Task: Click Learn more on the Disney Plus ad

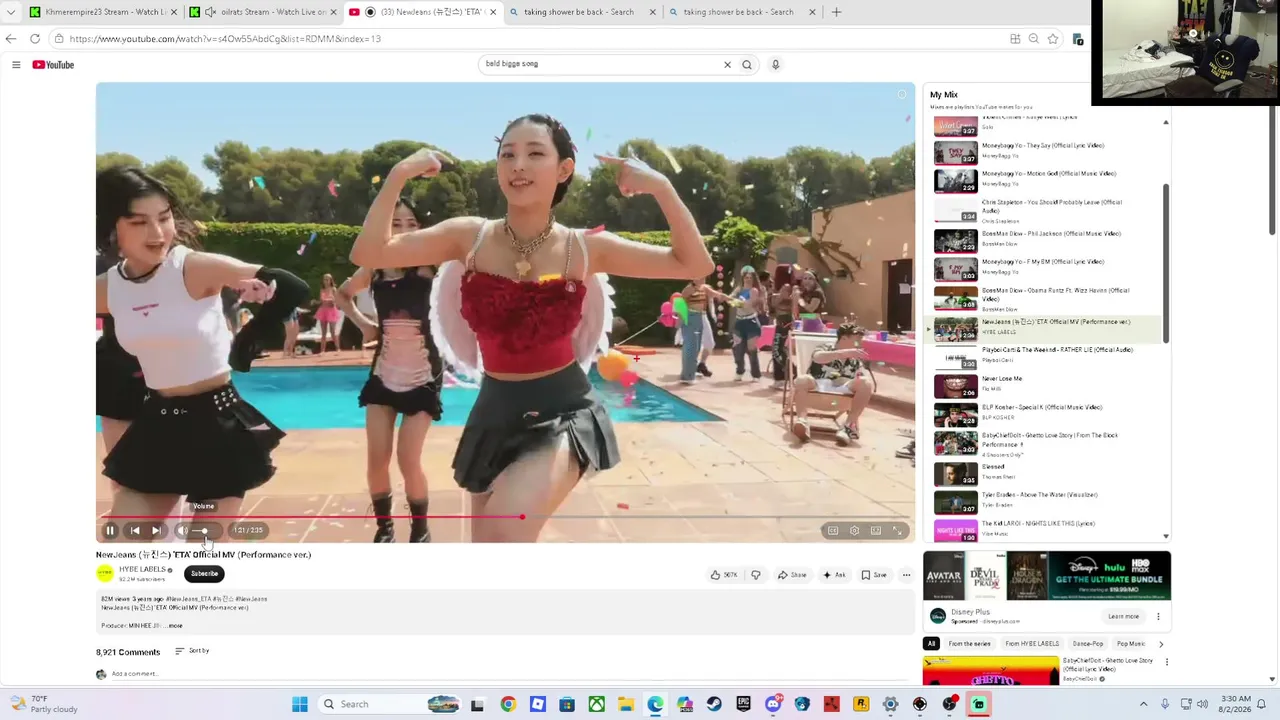Action: coord(1123,617)
